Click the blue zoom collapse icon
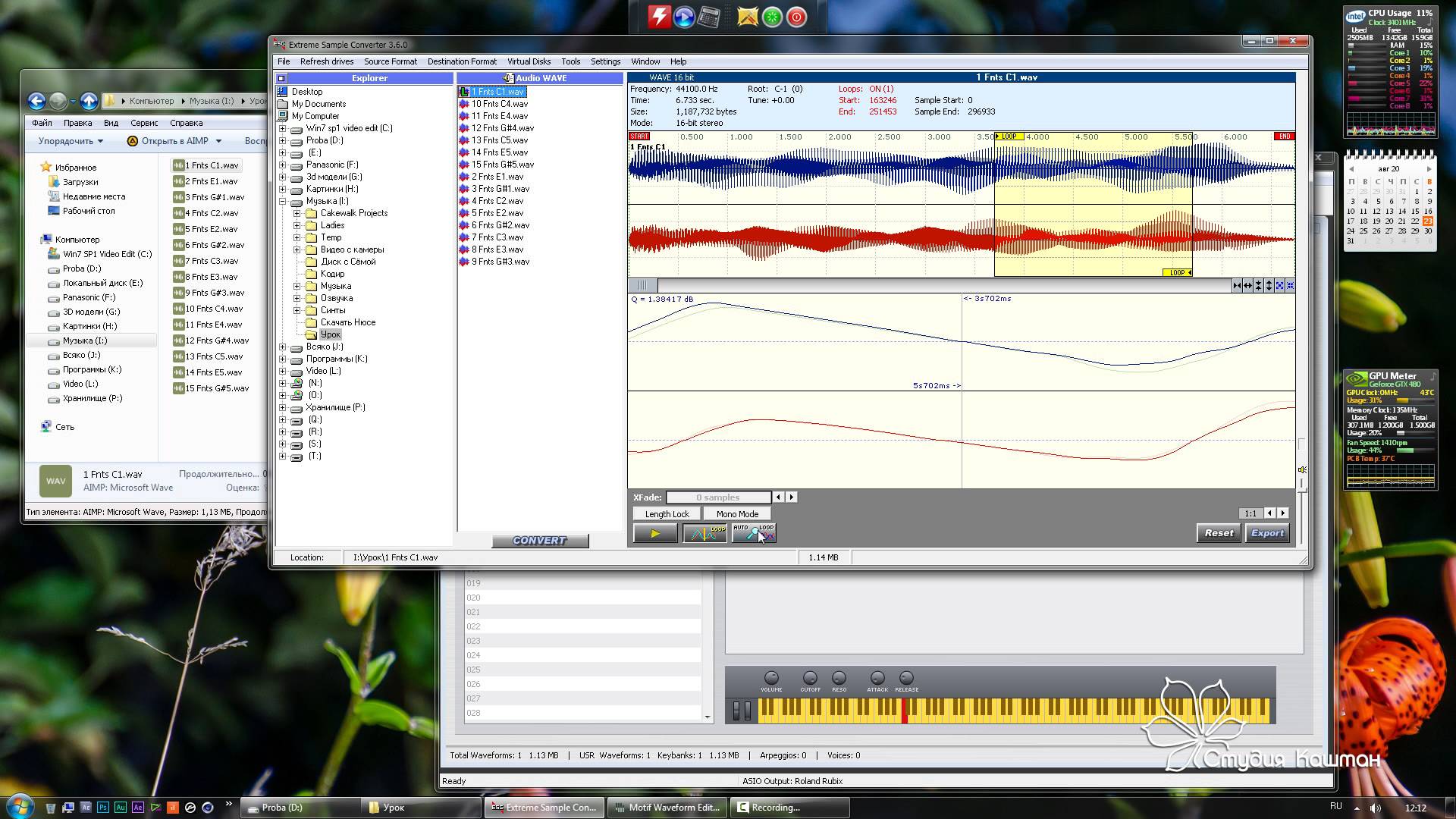This screenshot has height=819, width=1456. pos(1290,286)
